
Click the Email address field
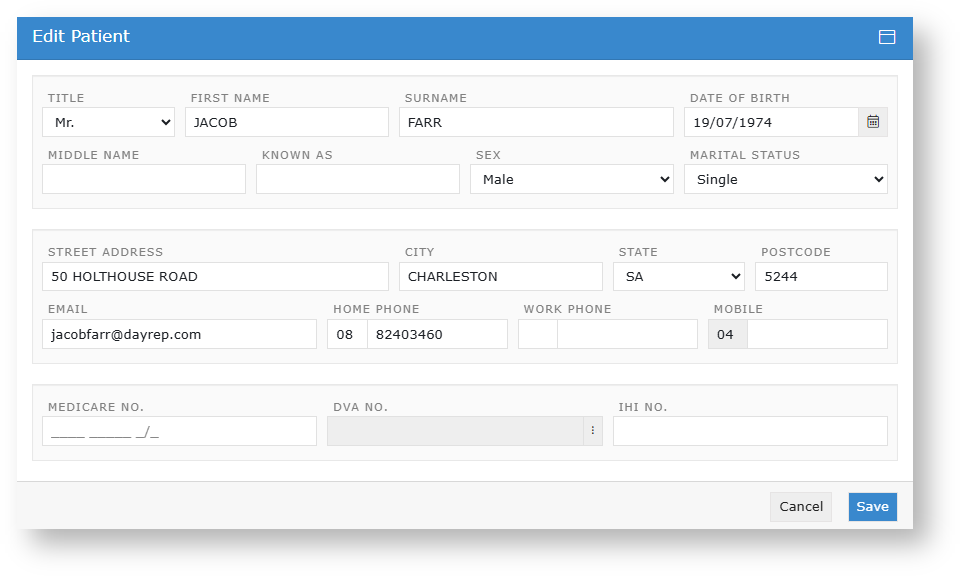pos(179,334)
